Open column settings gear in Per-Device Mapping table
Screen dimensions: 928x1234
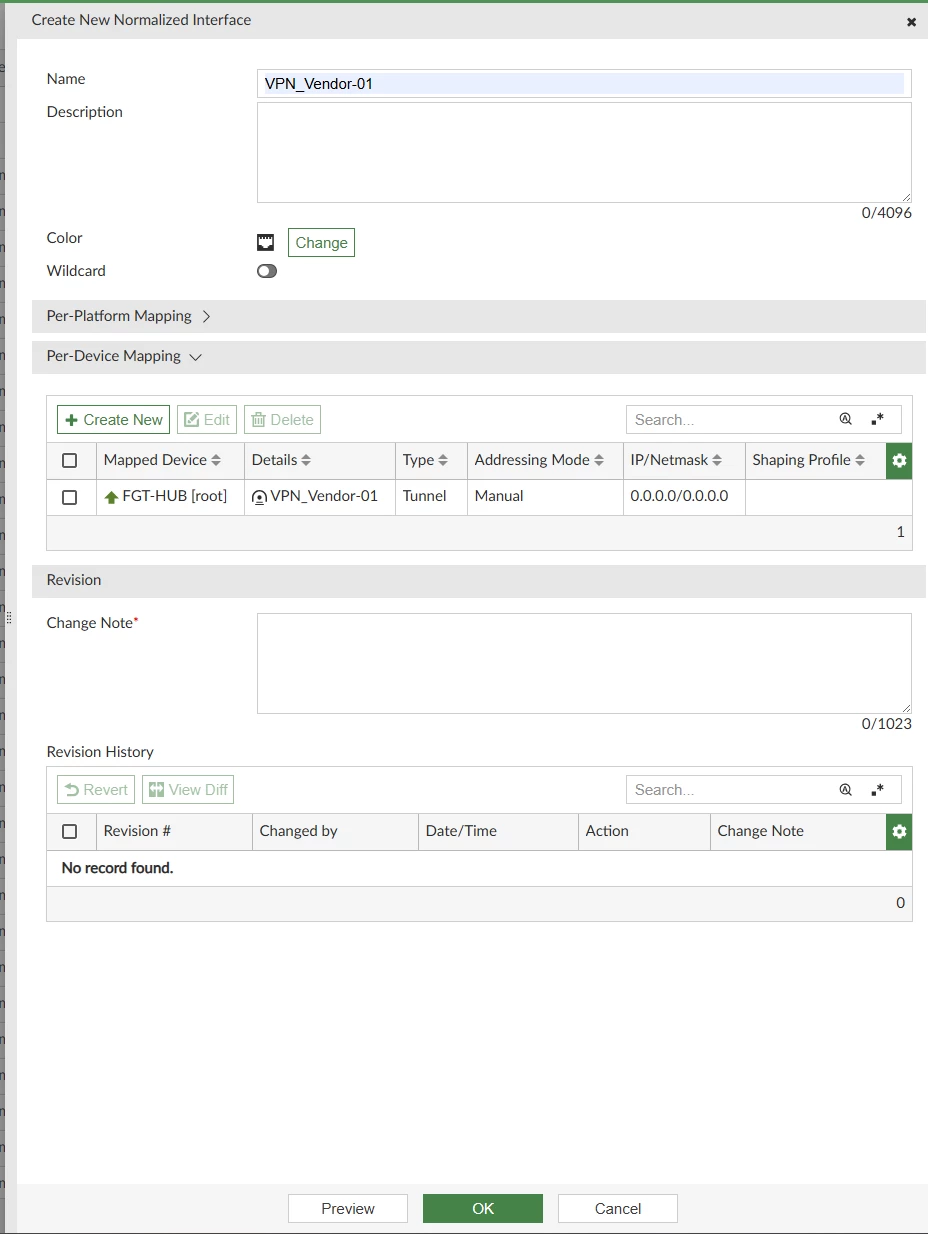tap(899, 460)
